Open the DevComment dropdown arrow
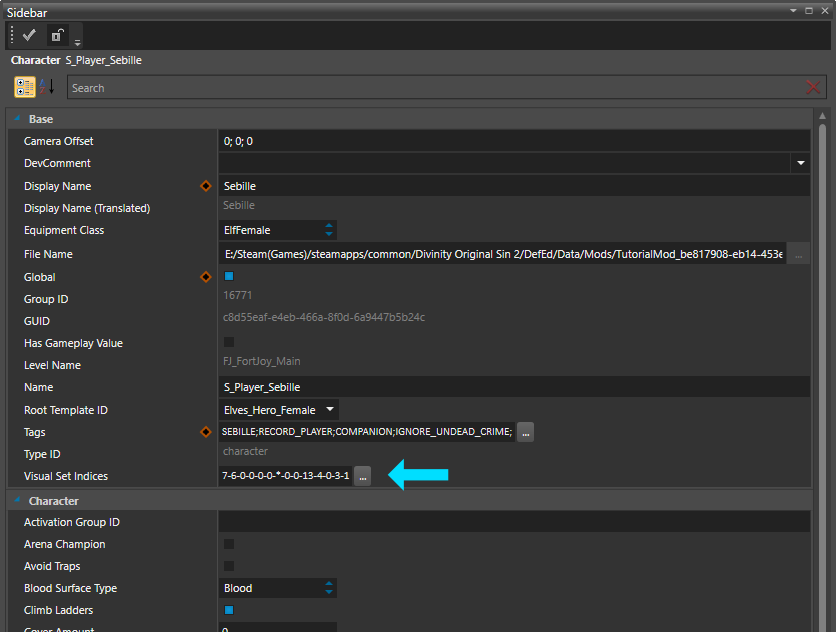 click(800, 163)
